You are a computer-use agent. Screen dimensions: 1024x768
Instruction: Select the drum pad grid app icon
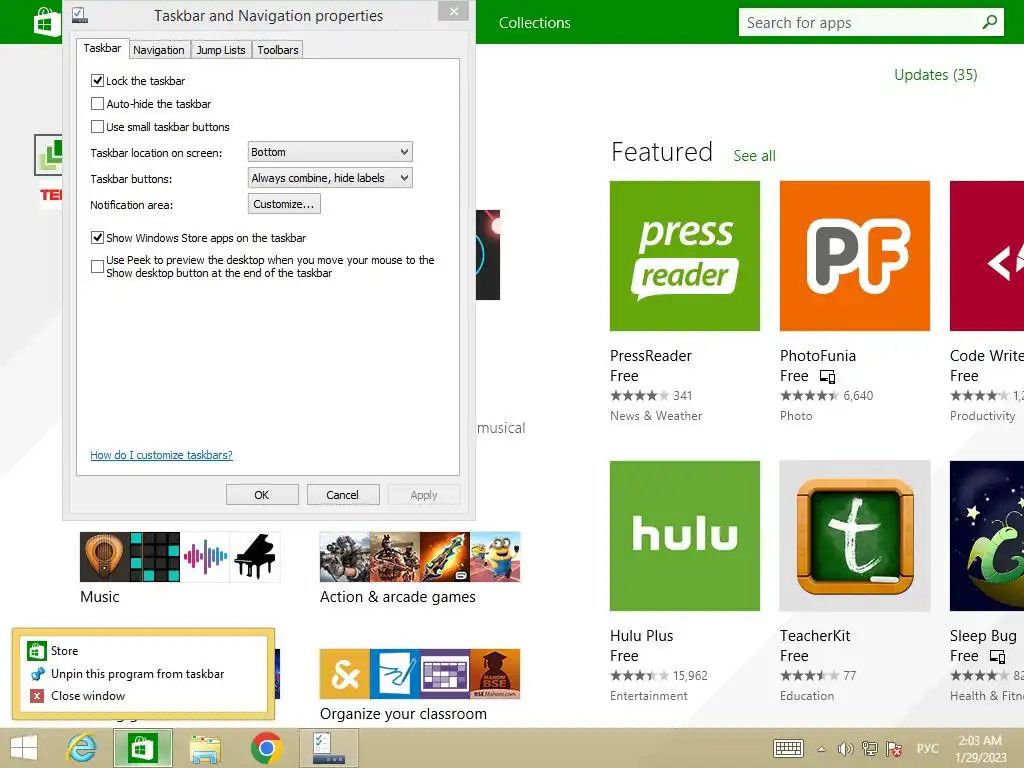coord(155,557)
